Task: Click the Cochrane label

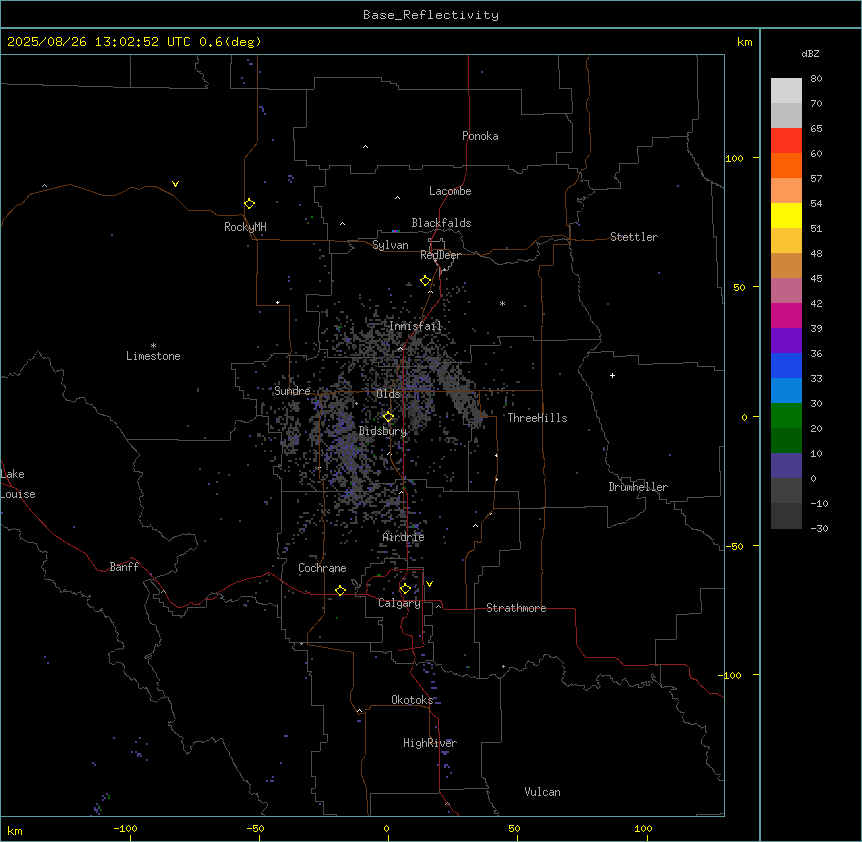Action: (x=322, y=568)
